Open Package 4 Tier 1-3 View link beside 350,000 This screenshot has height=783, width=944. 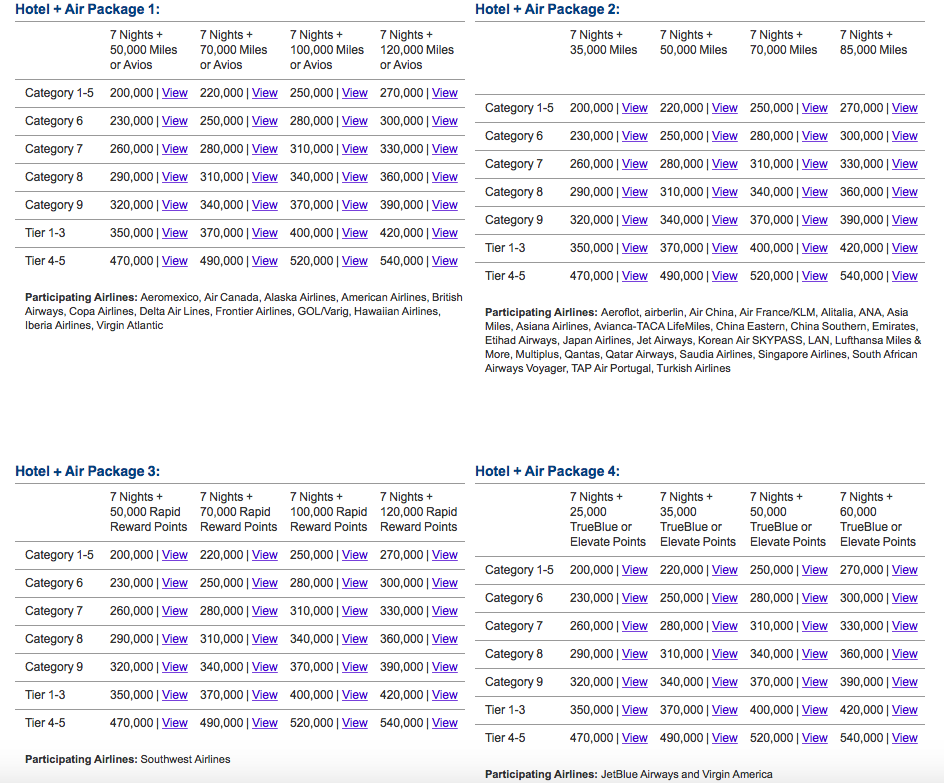(635, 710)
